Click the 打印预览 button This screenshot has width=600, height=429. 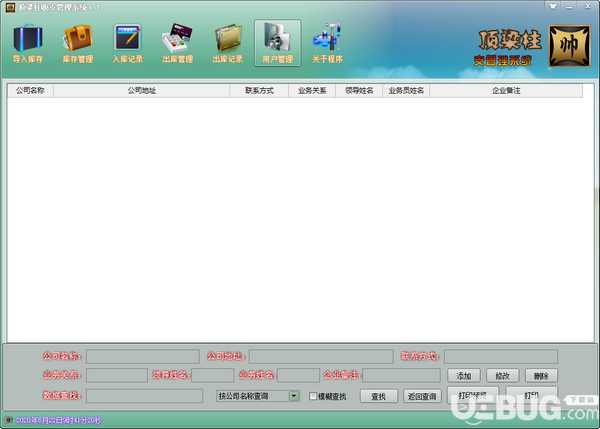coord(473,395)
